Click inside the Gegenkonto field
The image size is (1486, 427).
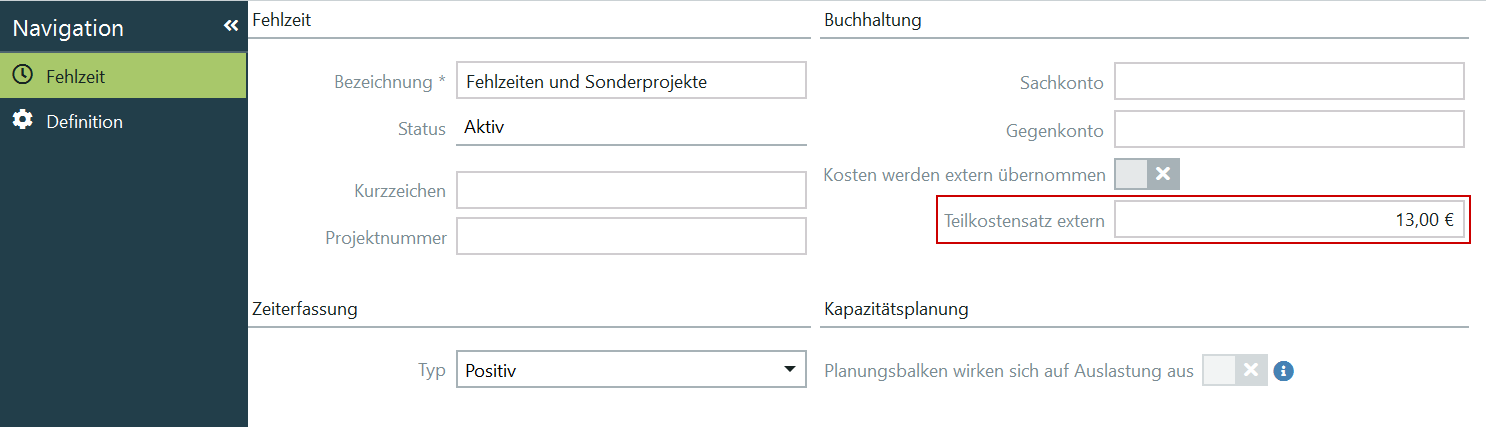1289,129
